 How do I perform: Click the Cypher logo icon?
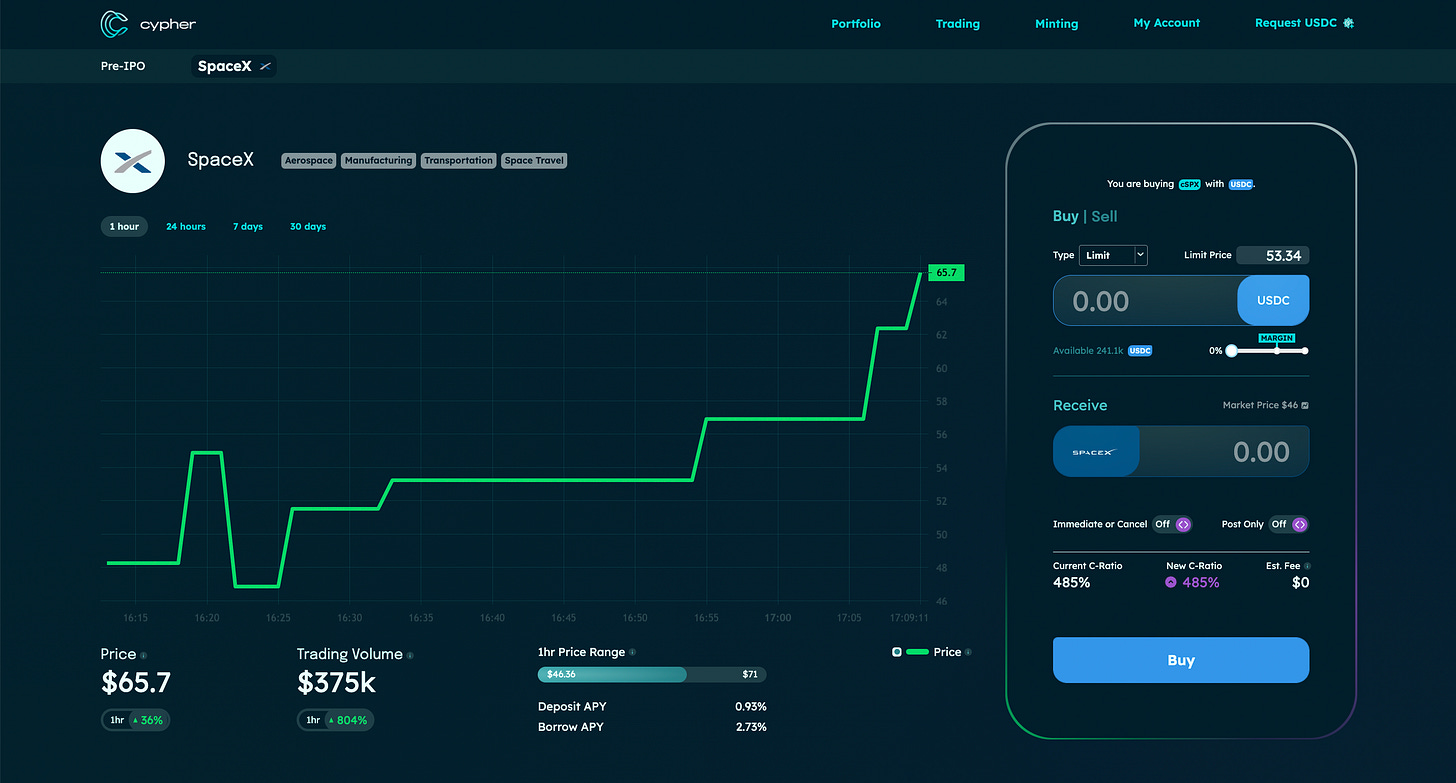[x=115, y=23]
